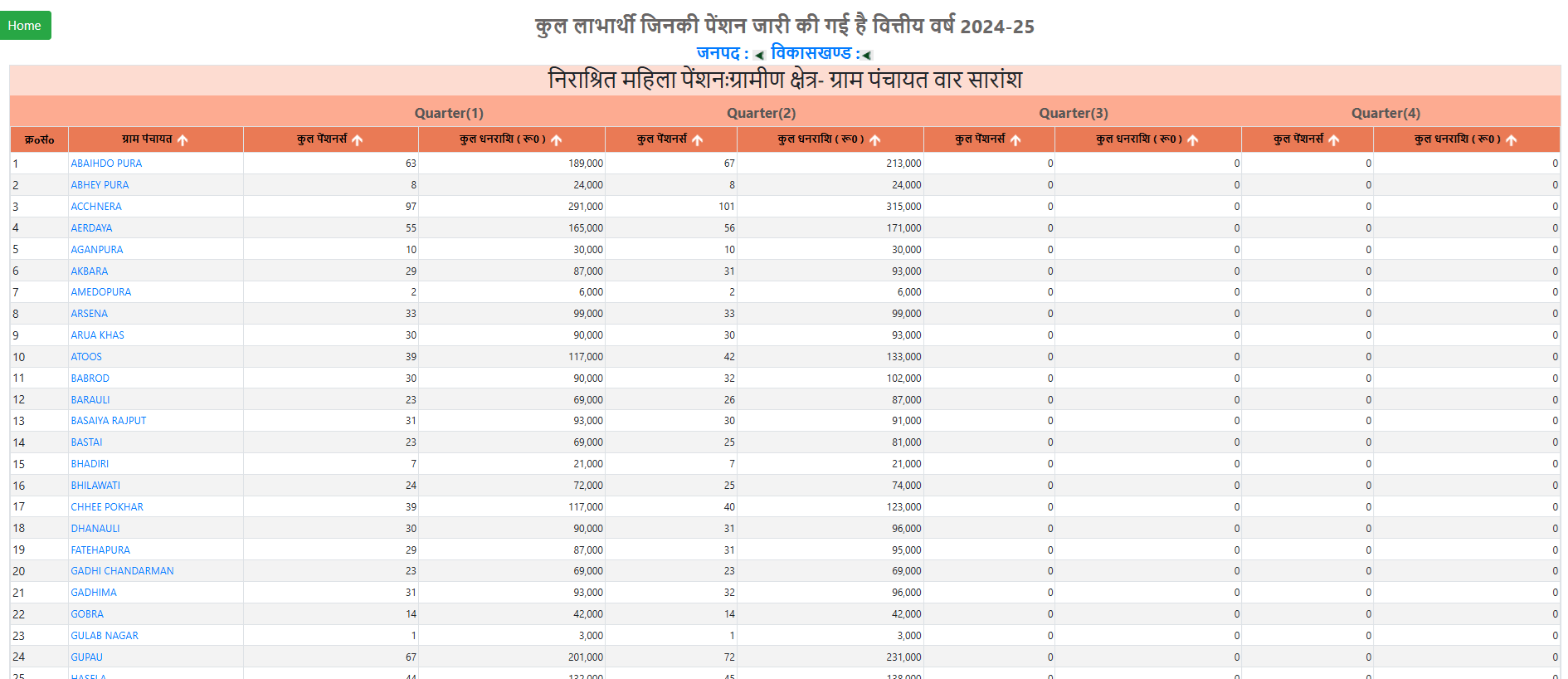
Task: Go back using the Home button
Action: (x=25, y=25)
